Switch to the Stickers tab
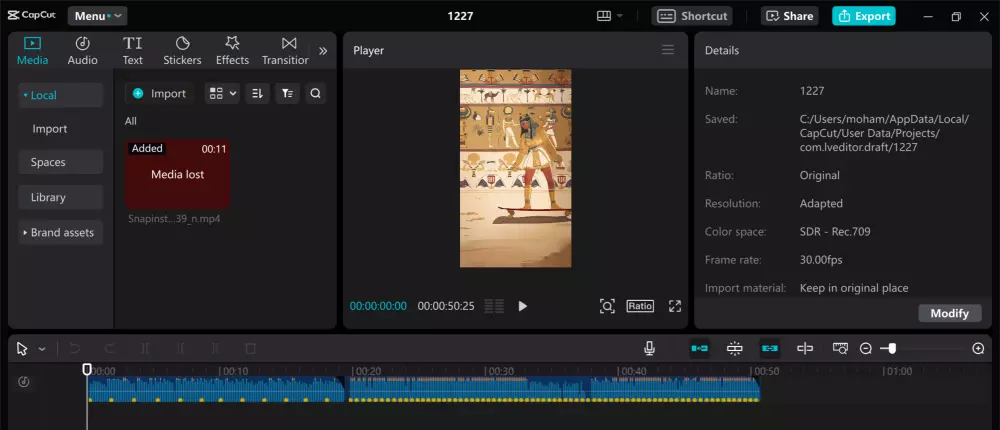Image resolution: width=1000 pixels, height=430 pixels. click(182, 50)
